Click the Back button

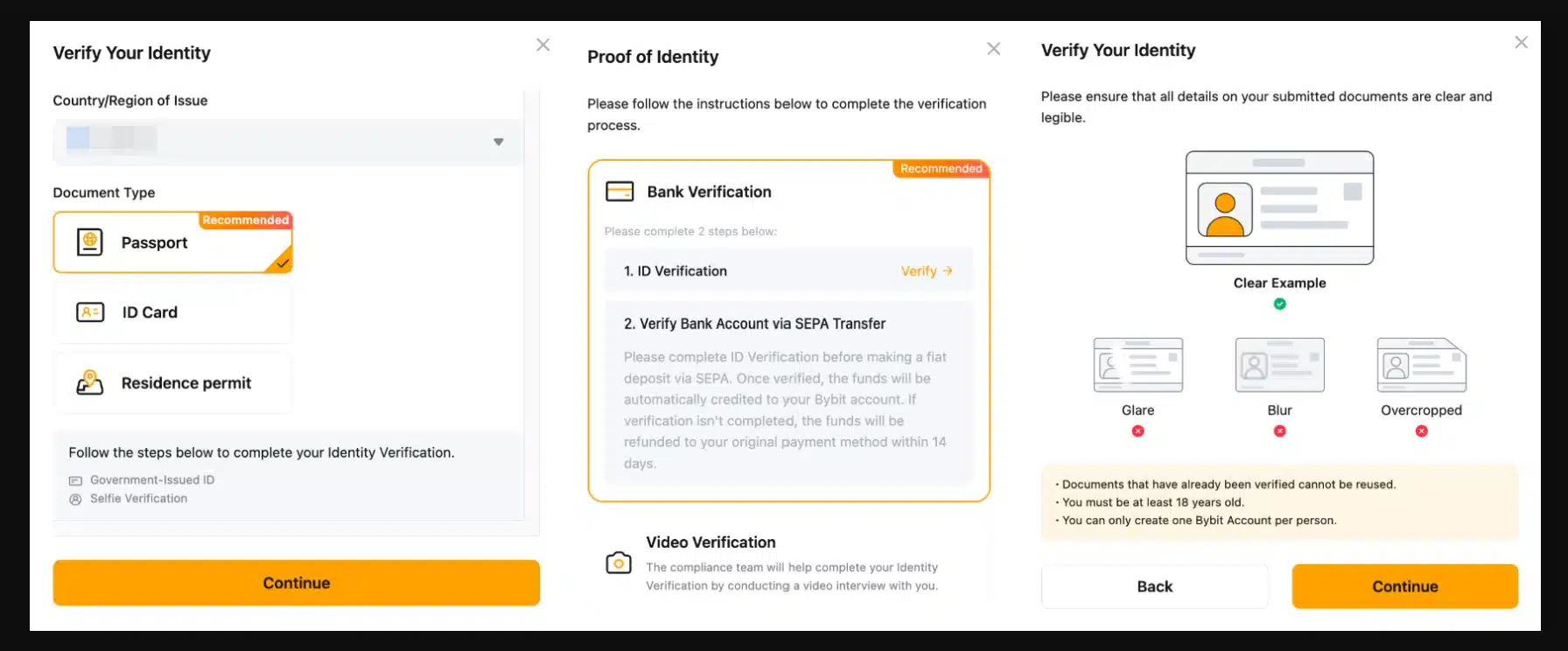click(1154, 585)
